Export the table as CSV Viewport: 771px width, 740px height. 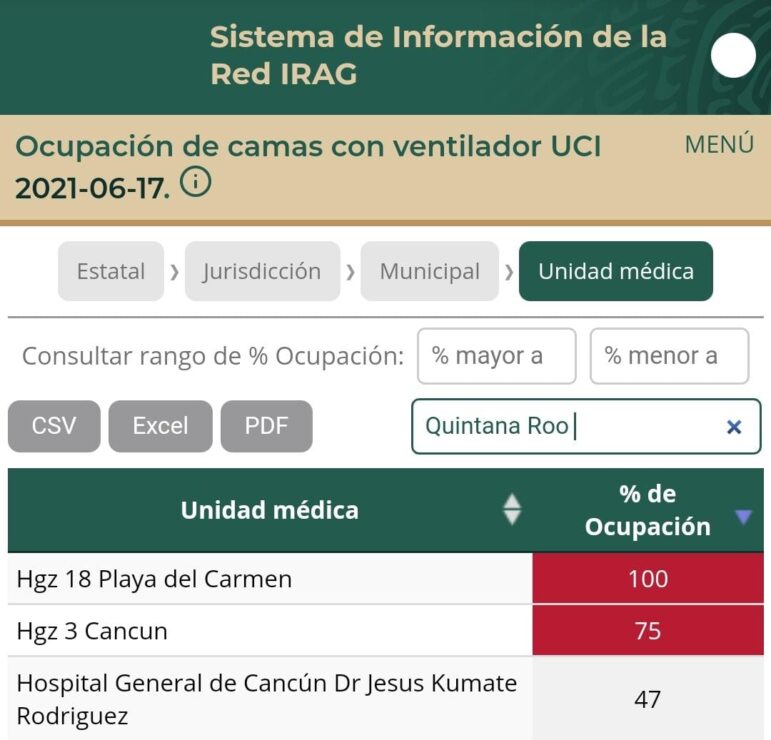tap(54, 426)
